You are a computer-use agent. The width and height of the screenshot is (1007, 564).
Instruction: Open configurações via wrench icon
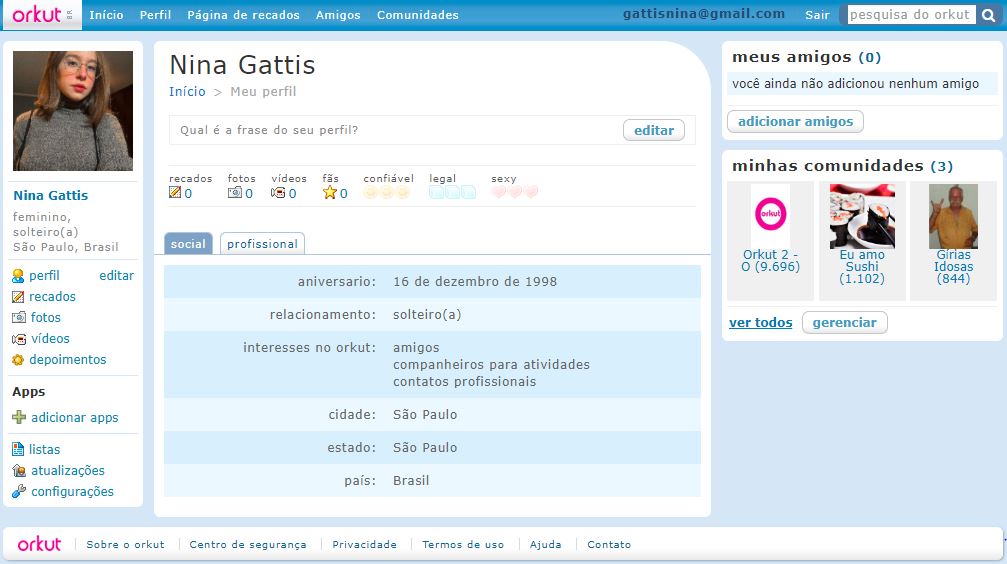point(19,492)
